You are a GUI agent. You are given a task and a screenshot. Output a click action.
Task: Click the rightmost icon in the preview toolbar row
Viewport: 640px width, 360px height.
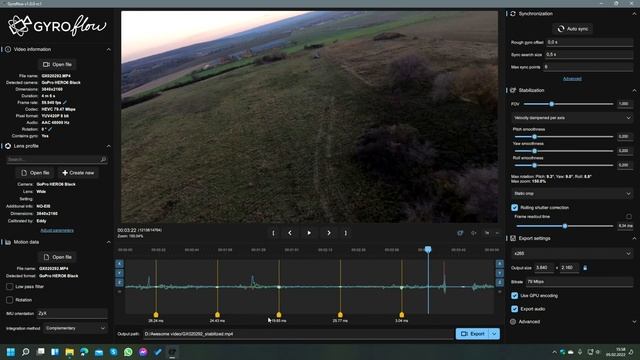click(x=497, y=233)
